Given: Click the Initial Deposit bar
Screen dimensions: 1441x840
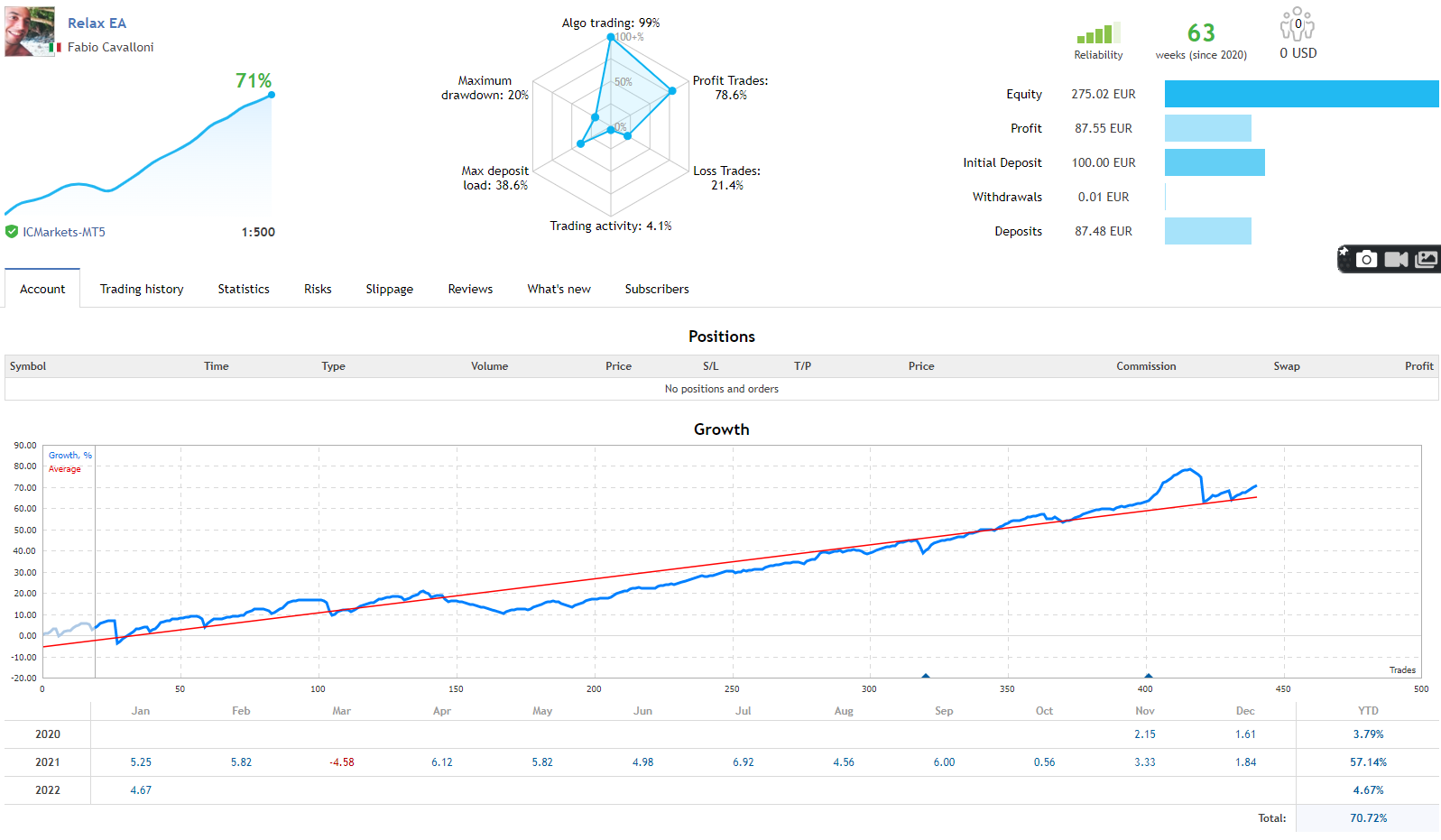Looking at the screenshot, I should coord(1215,162).
